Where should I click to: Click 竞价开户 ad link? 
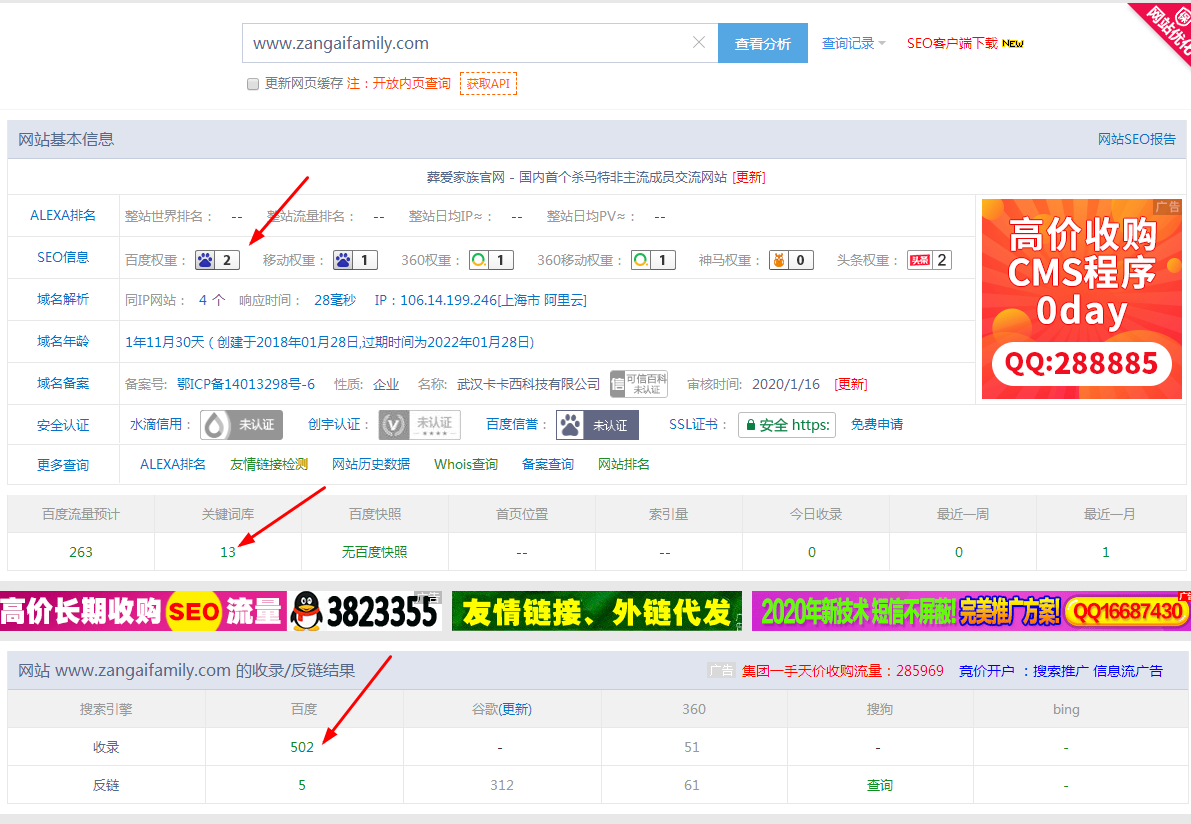pyautogui.click(x=986, y=671)
